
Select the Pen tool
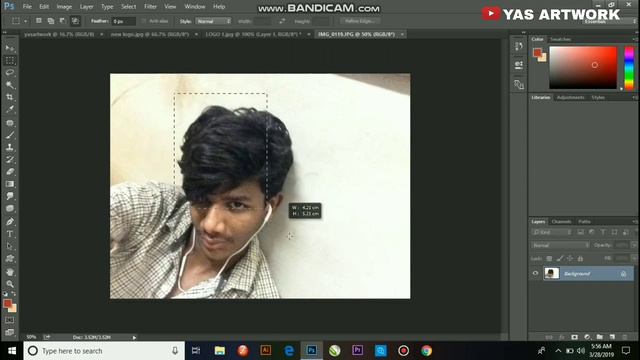tap(10, 222)
